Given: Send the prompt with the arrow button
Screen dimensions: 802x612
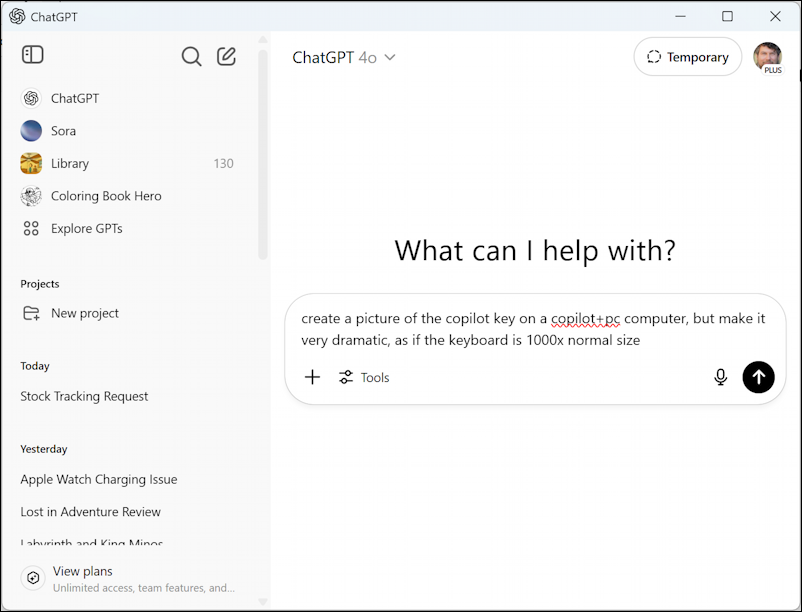Looking at the screenshot, I should pos(758,377).
